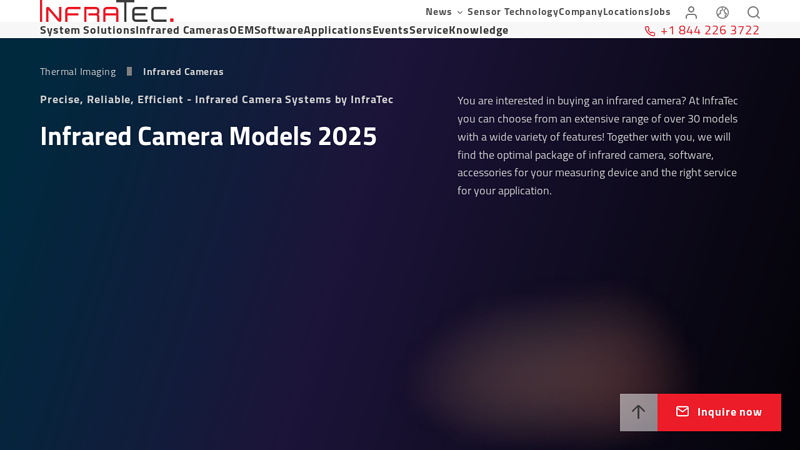Viewport: 800px width, 450px height.
Task: Expand the News dropdown chevron
Action: pos(460,12)
